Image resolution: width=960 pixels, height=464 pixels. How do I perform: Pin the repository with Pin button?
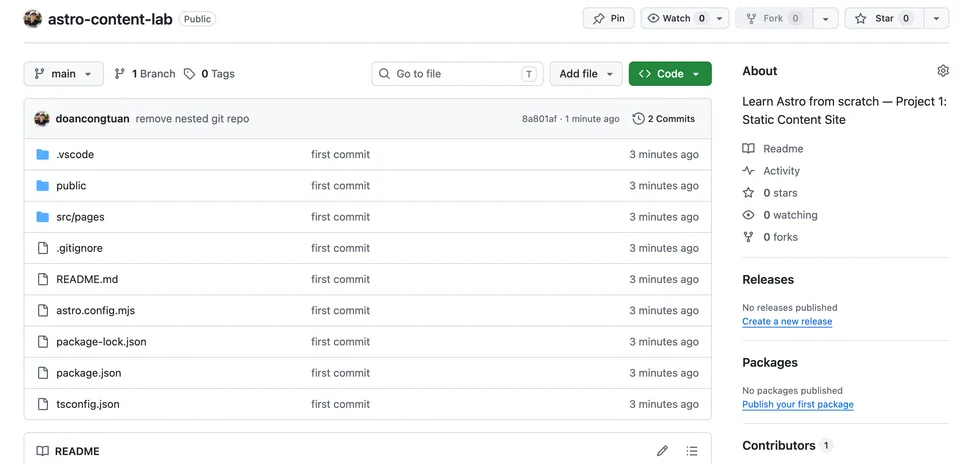pyautogui.click(x=609, y=18)
